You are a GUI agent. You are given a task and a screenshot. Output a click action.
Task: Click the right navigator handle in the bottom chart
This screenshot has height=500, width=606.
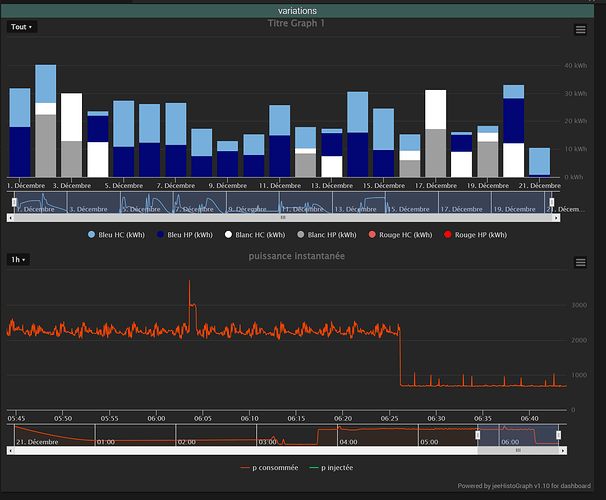coord(558,435)
